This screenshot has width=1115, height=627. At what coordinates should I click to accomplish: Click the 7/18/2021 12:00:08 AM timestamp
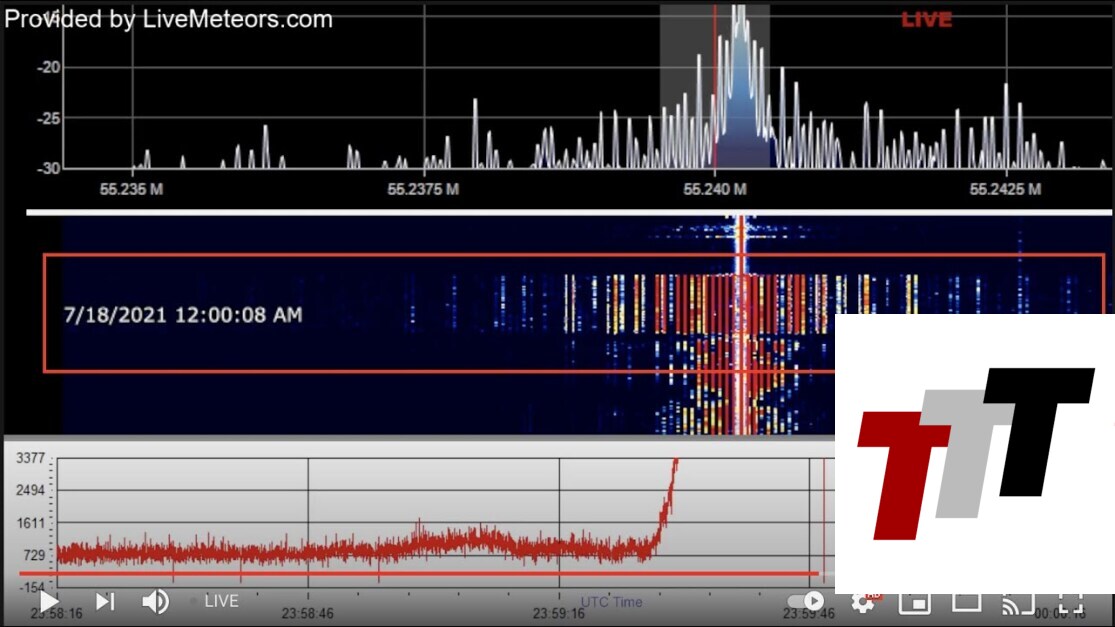click(183, 315)
